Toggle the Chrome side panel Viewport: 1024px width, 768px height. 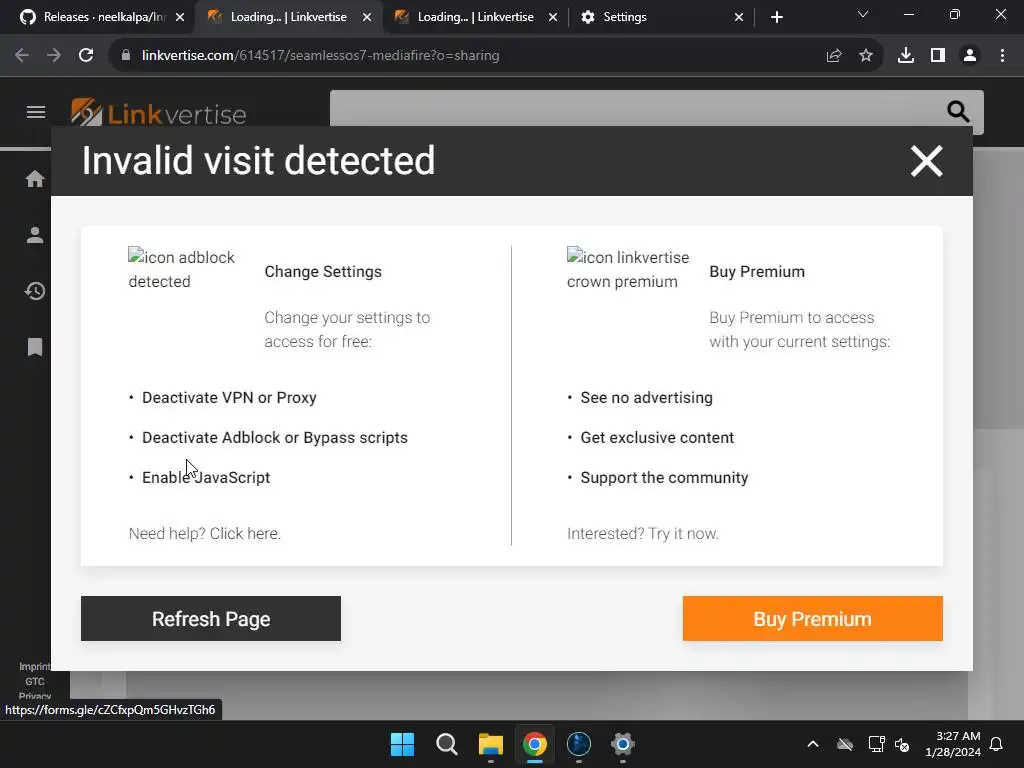pos(938,56)
